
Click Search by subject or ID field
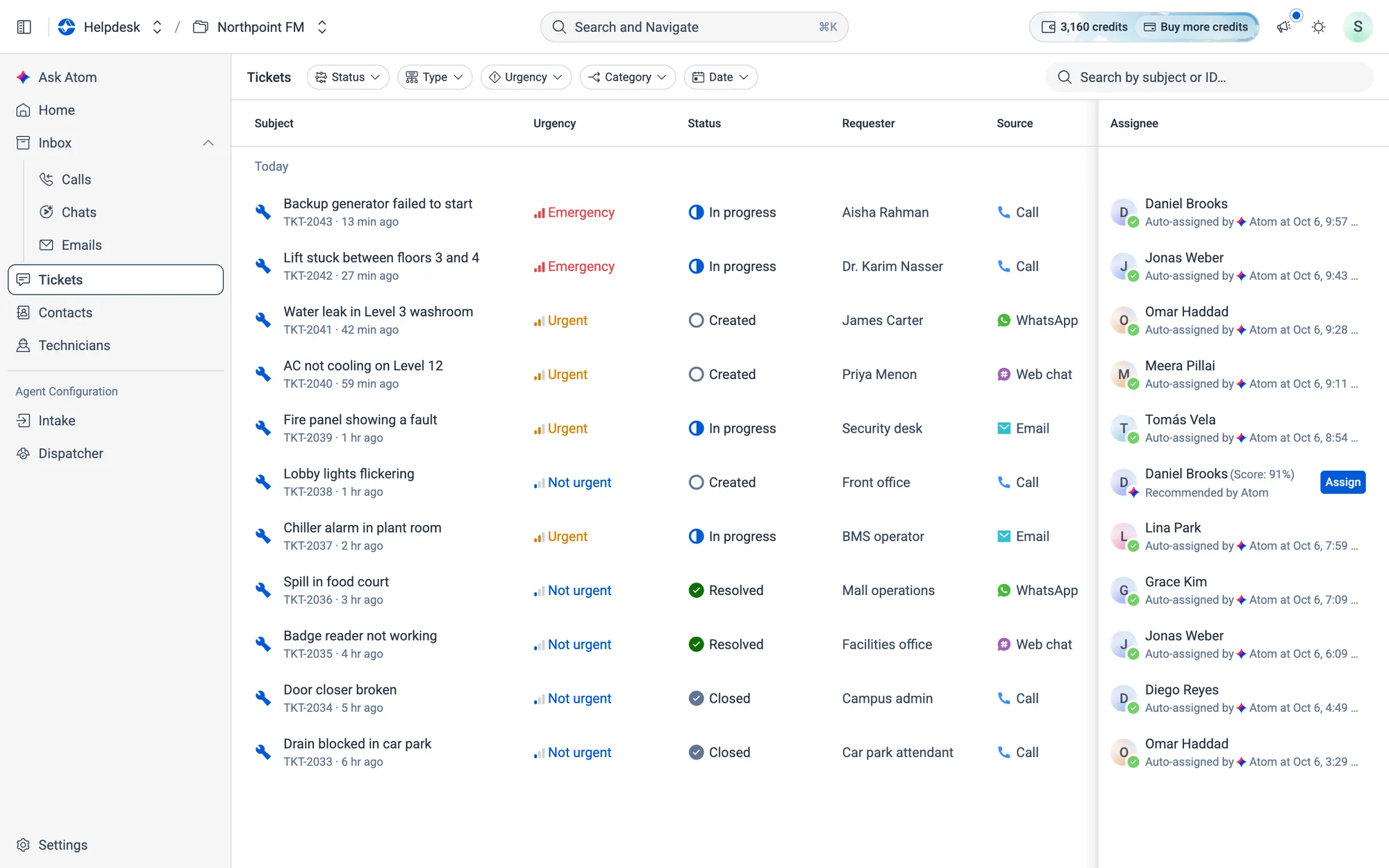(1209, 77)
